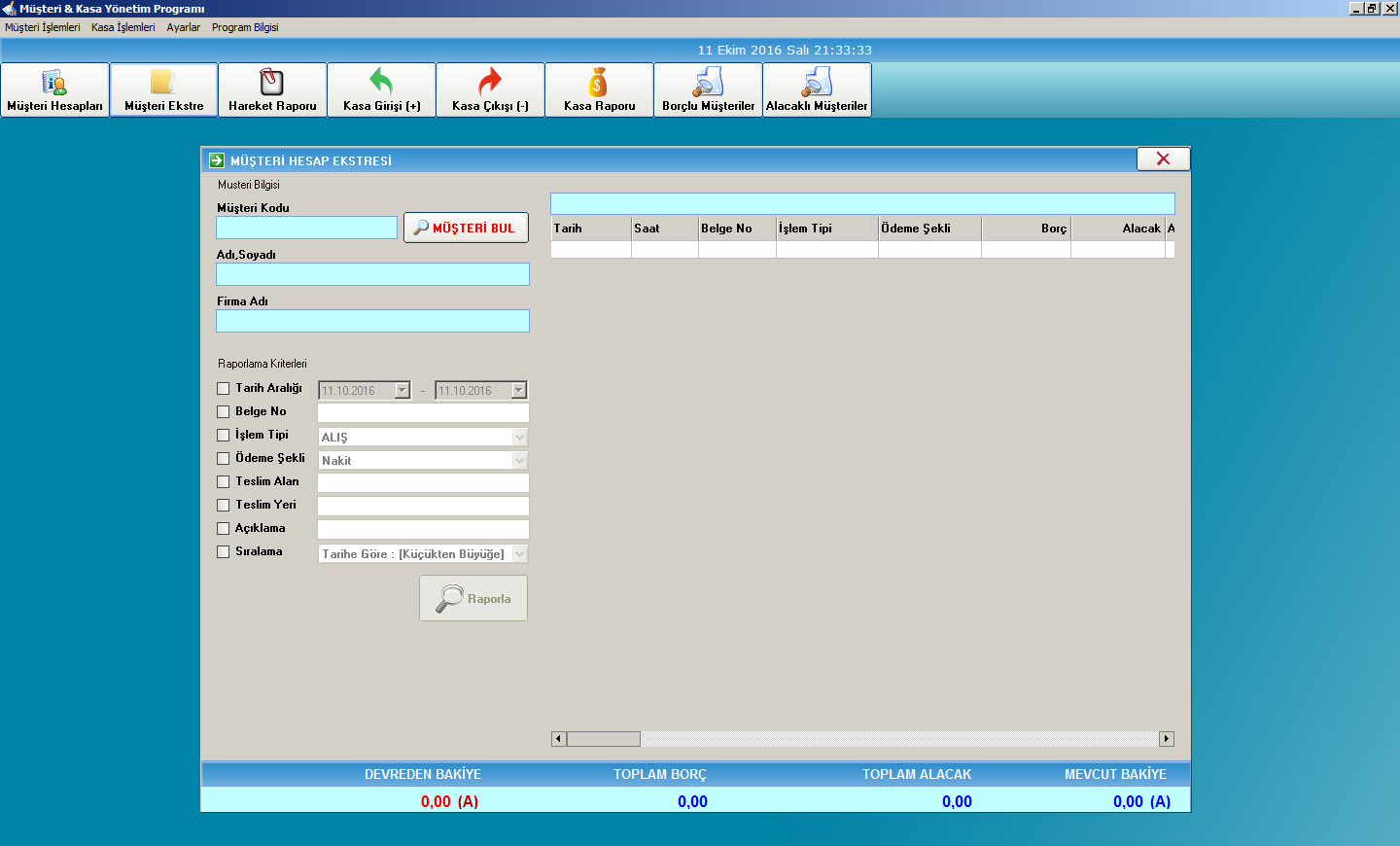Open Ayarlar menu
The width and height of the screenshot is (1400, 846).
click(x=184, y=27)
